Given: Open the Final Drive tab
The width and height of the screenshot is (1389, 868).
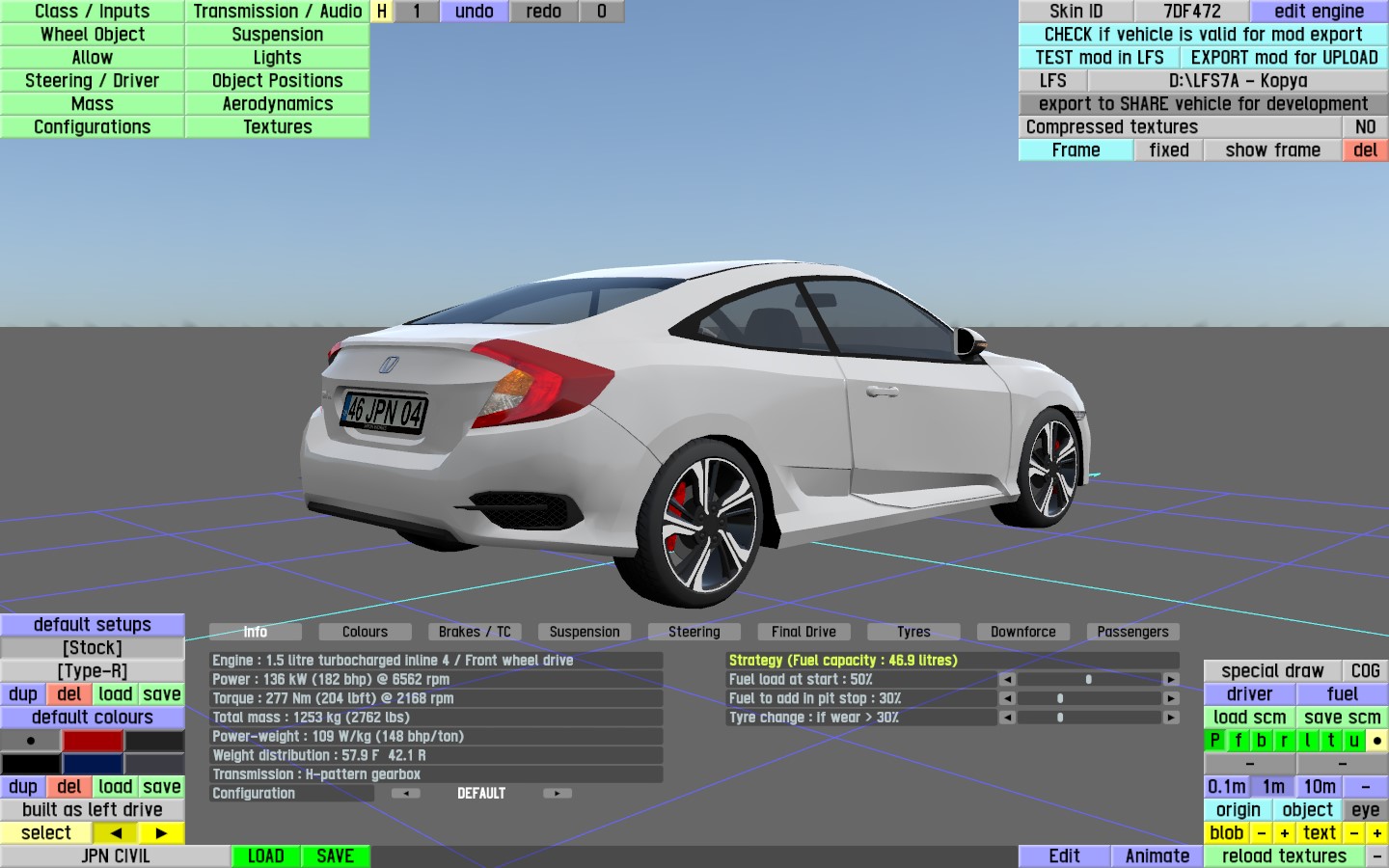Looking at the screenshot, I should (x=803, y=632).
